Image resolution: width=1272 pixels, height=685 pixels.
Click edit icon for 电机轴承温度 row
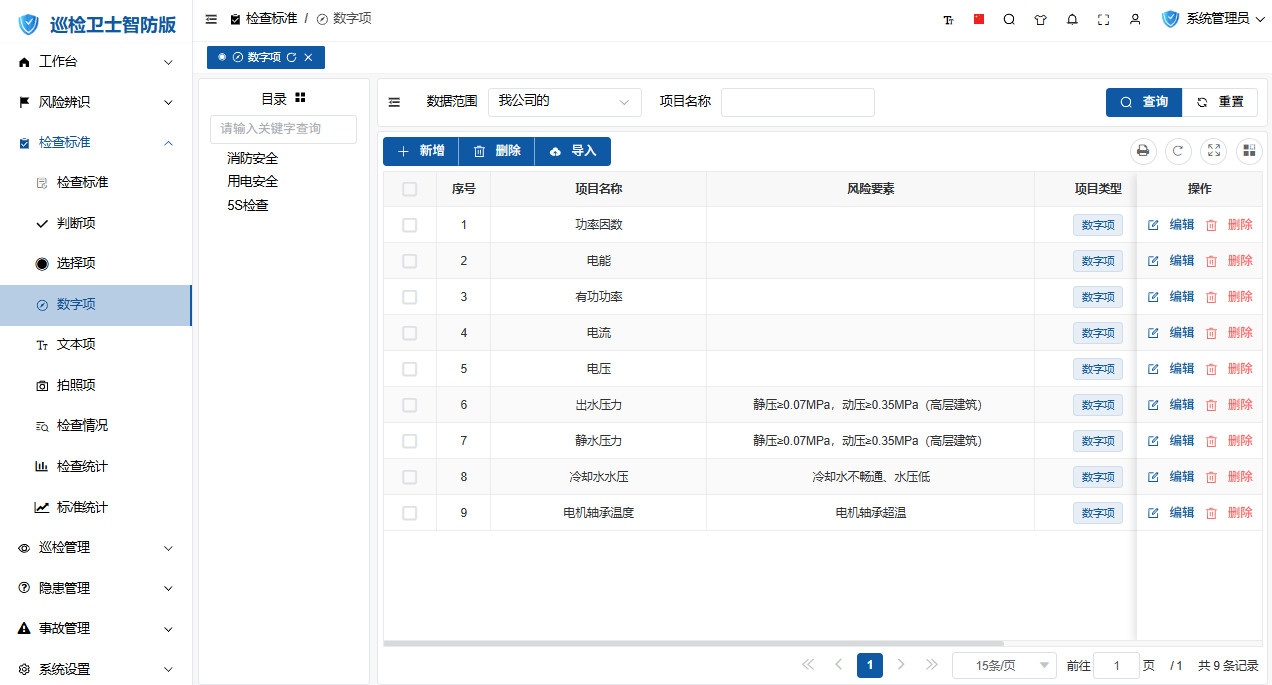pyautogui.click(x=1153, y=513)
